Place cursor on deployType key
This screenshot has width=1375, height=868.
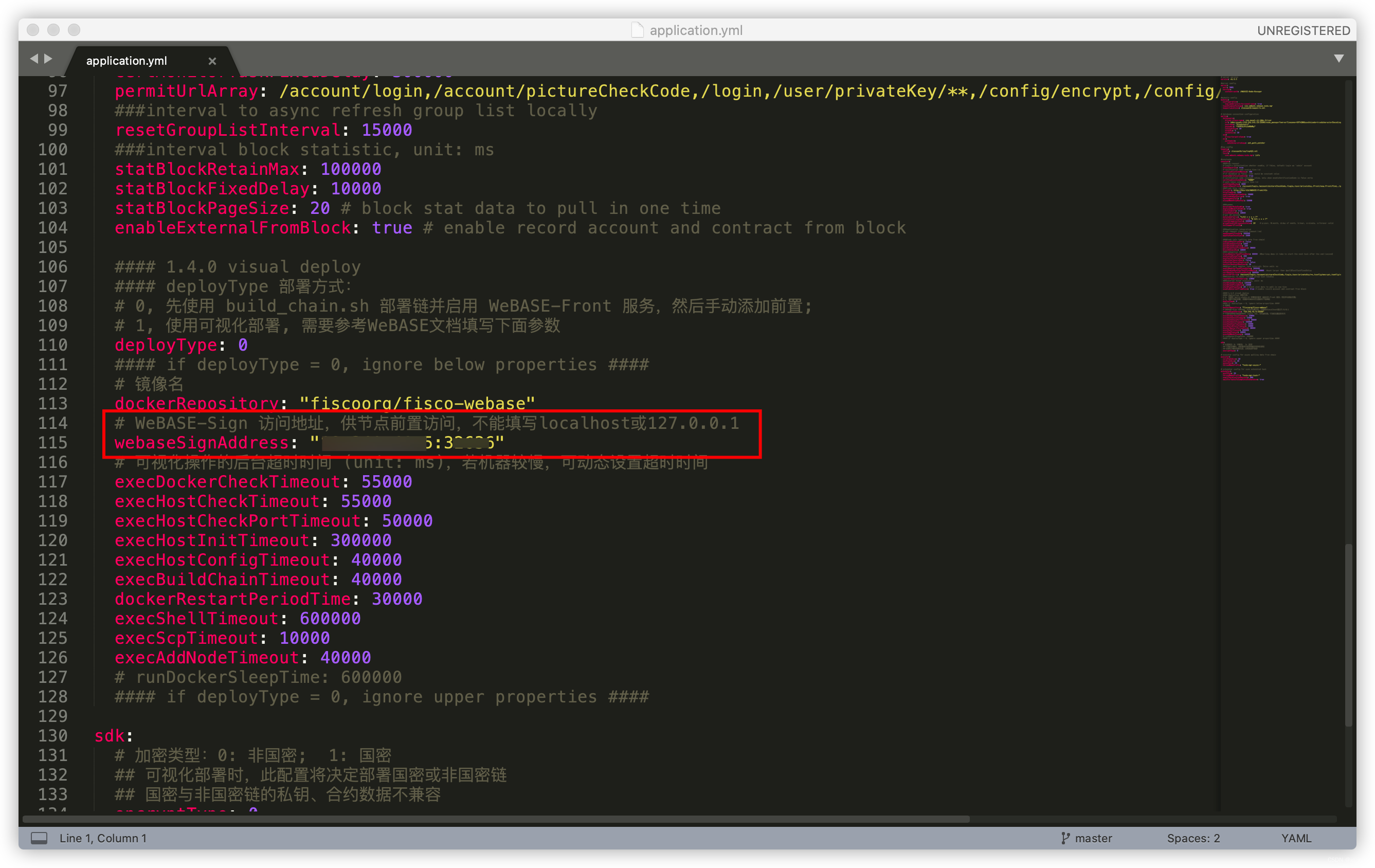[166, 345]
